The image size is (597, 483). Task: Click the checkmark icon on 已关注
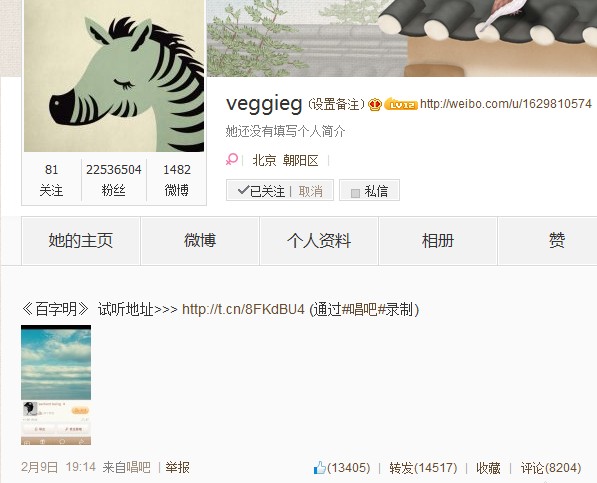[243, 190]
